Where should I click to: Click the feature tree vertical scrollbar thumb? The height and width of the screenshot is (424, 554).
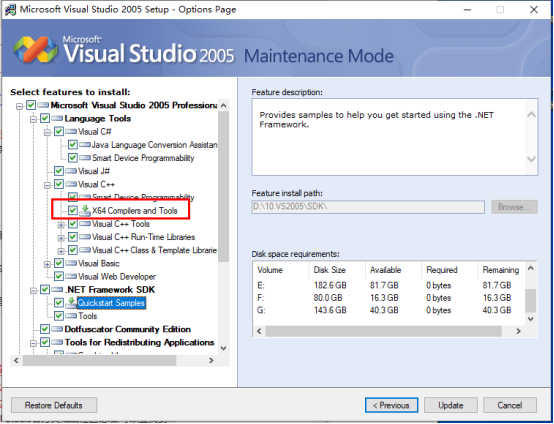click(x=223, y=187)
